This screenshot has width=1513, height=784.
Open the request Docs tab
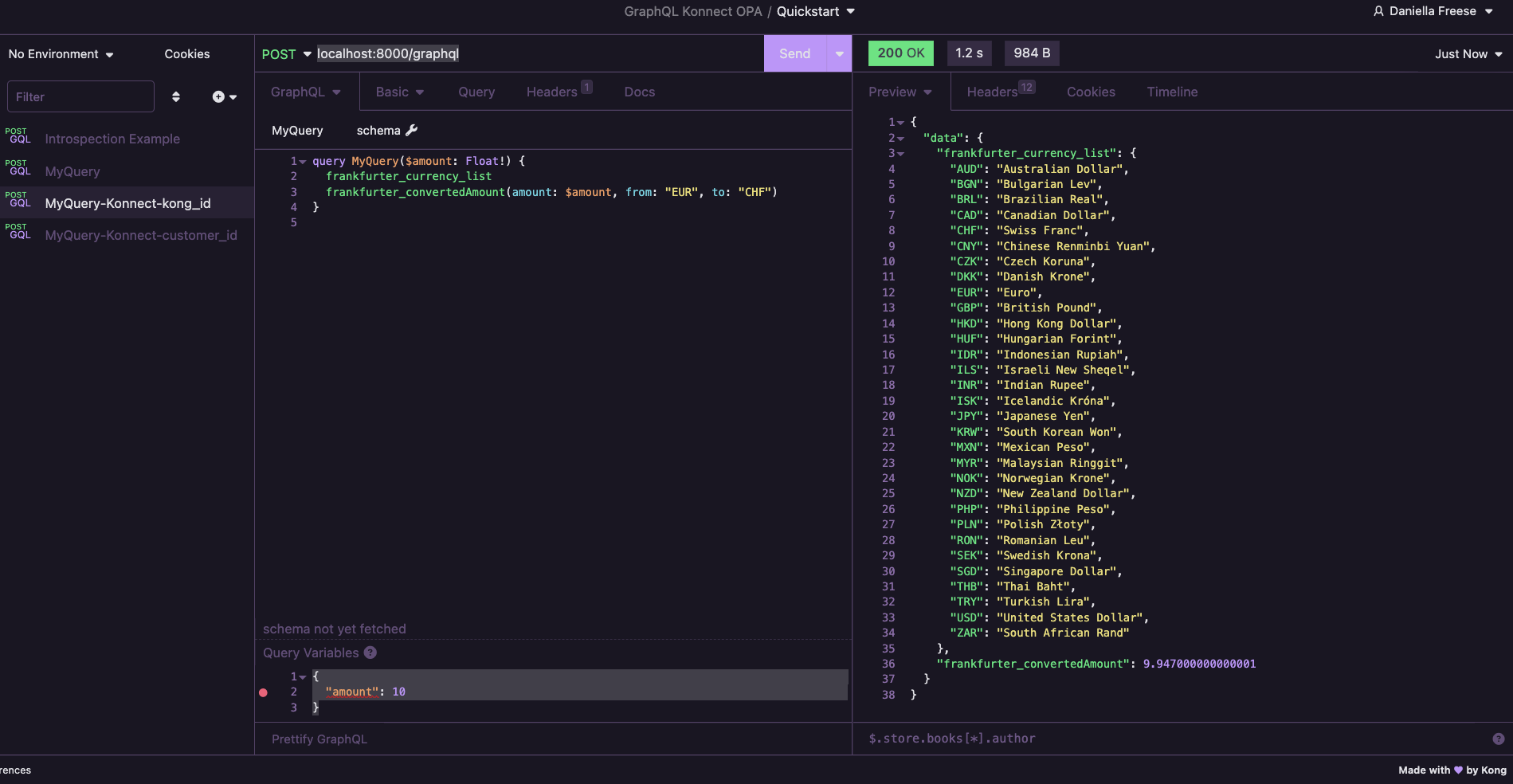pyautogui.click(x=640, y=92)
